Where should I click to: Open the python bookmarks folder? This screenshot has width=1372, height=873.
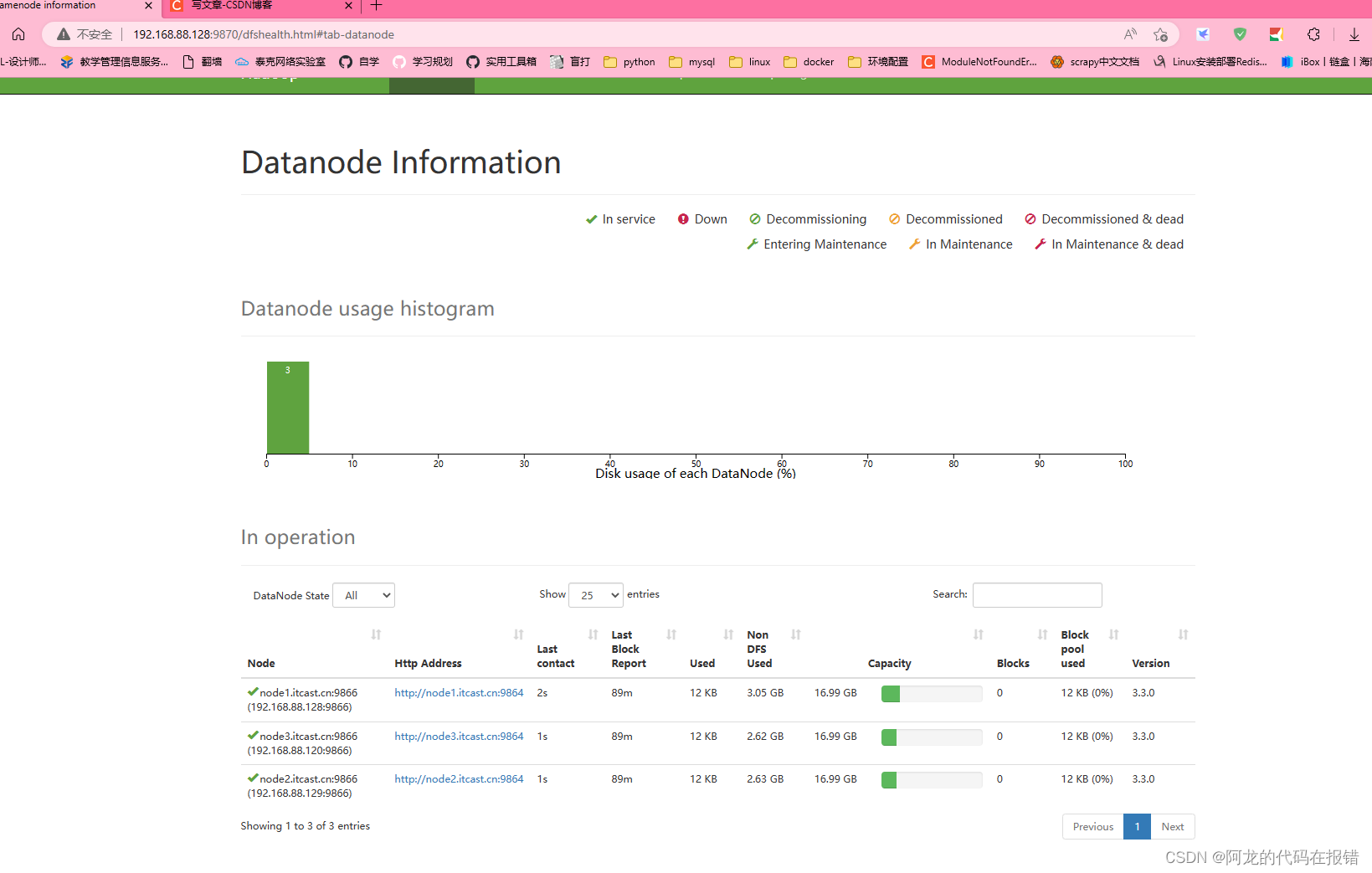click(629, 62)
